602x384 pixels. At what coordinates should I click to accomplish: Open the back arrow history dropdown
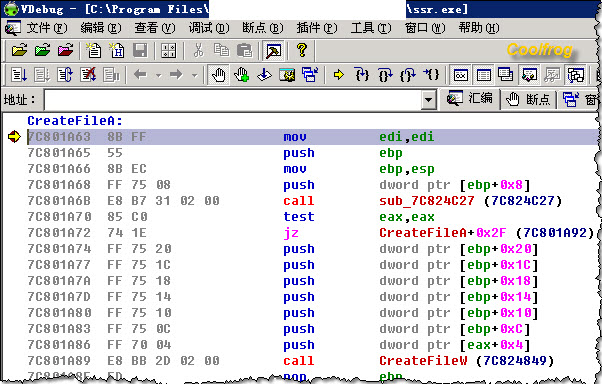[x=159, y=75]
